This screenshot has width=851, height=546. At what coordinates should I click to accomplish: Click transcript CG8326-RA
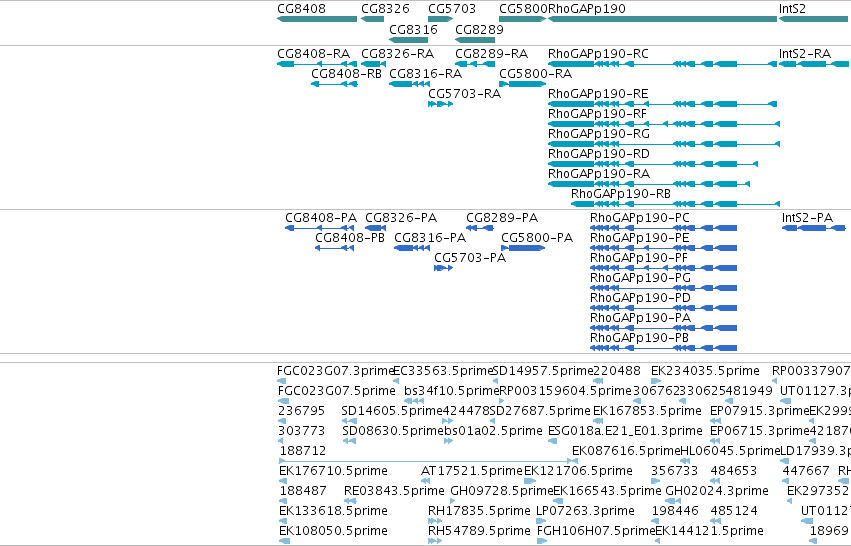[x=373, y=64]
